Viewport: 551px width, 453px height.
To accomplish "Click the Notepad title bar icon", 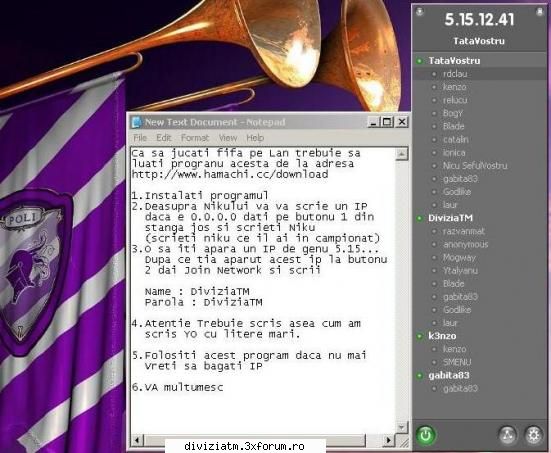I will point(136,122).
